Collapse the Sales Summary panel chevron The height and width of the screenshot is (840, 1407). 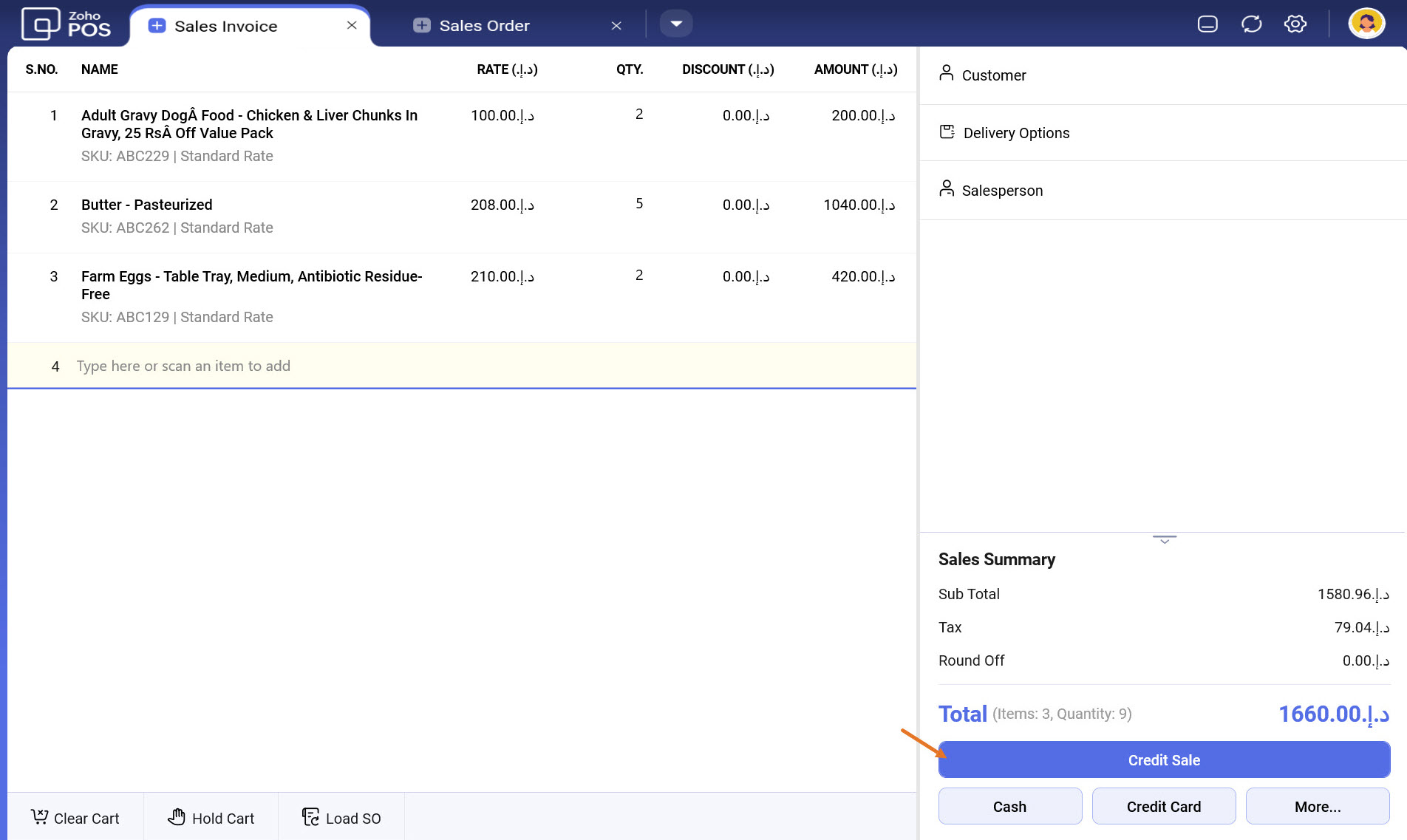[1164, 540]
